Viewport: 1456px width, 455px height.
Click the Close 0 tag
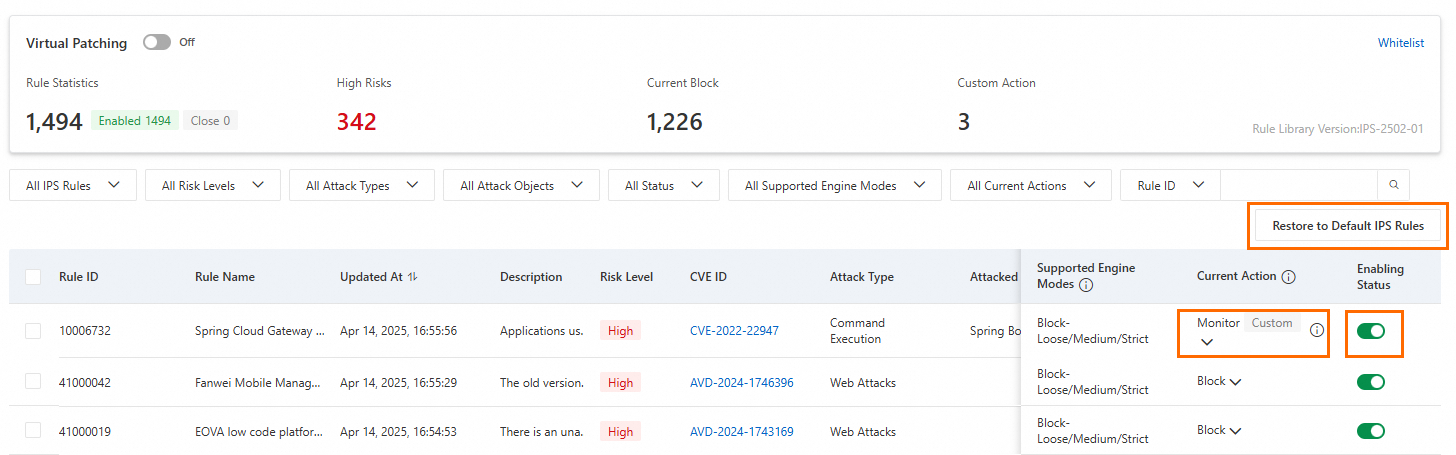pos(210,121)
